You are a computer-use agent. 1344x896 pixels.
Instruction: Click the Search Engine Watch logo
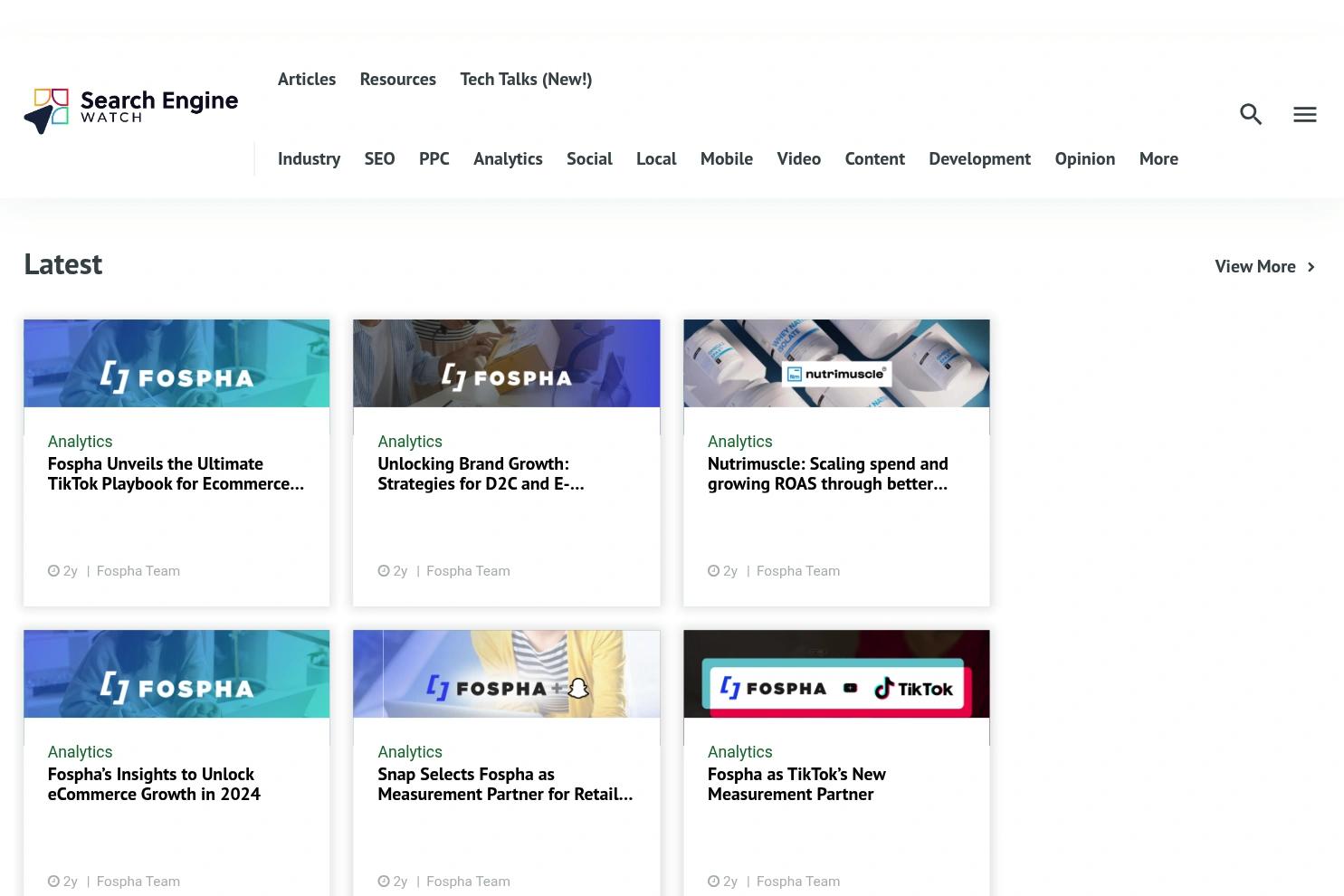131,111
